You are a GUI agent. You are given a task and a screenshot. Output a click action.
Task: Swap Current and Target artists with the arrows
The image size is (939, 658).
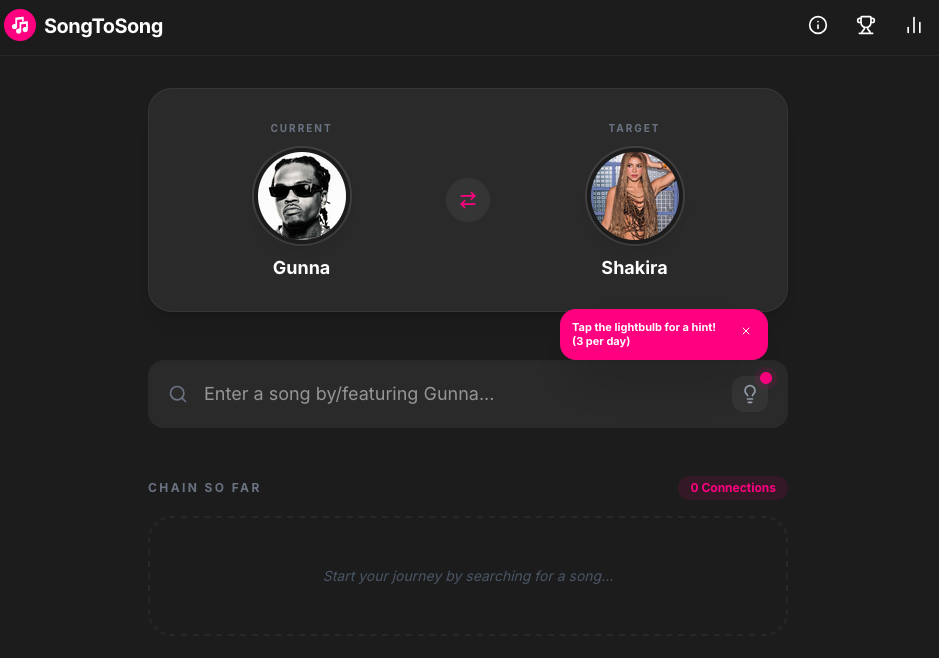467,200
